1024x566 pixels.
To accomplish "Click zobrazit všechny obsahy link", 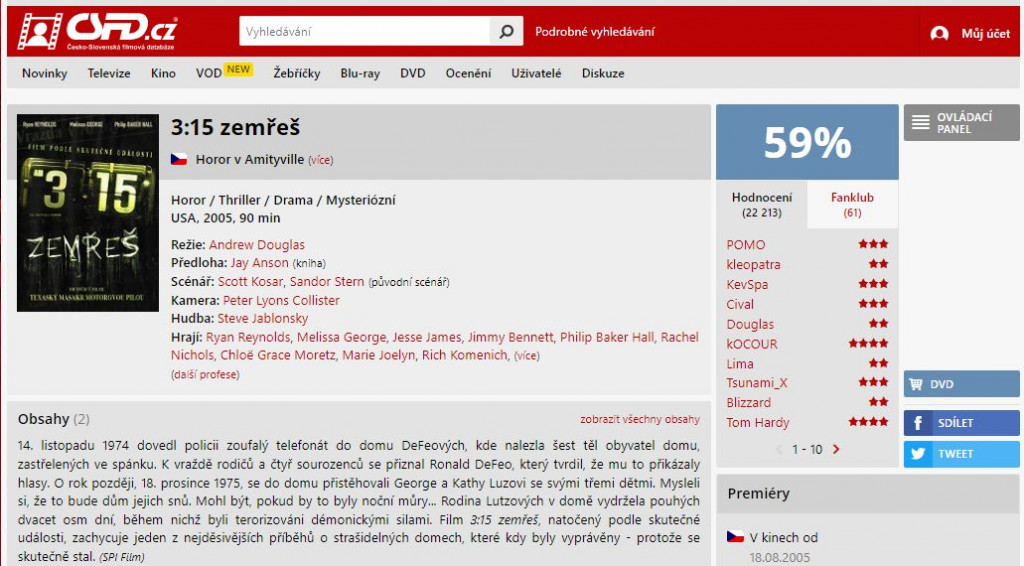I will 640,419.
